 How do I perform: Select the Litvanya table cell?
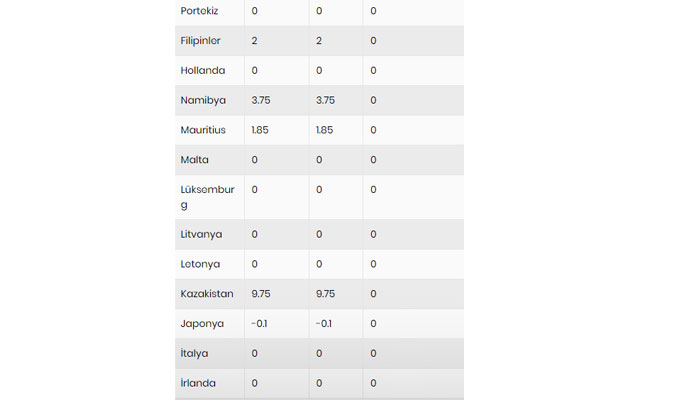(x=202, y=234)
